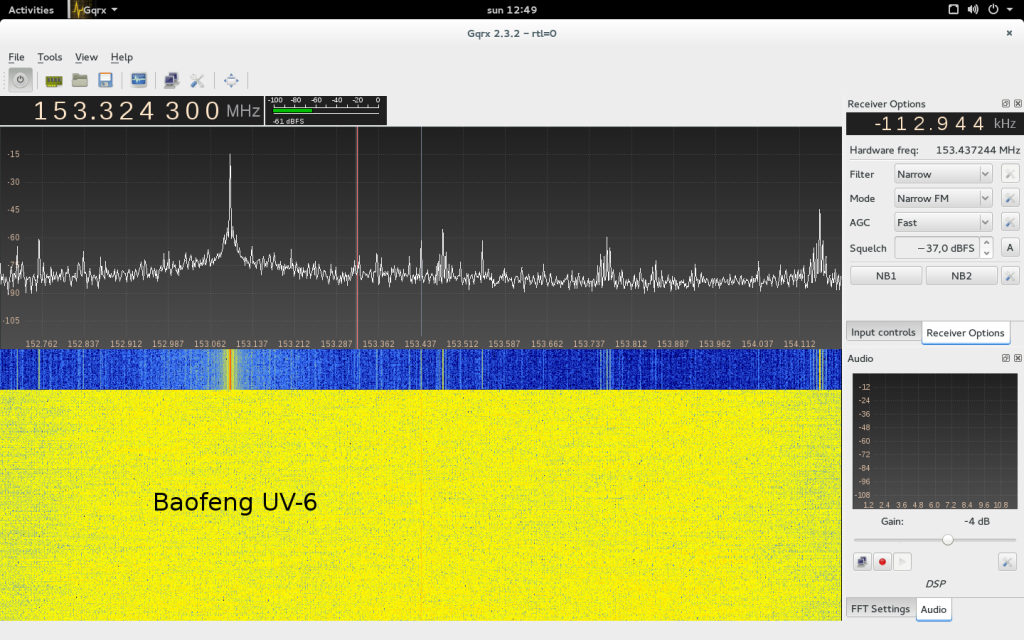This screenshot has height=640, width=1024.
Task: Click the clock showing sun 12:49
Action: pyautogui.click(x=512, y=10)
